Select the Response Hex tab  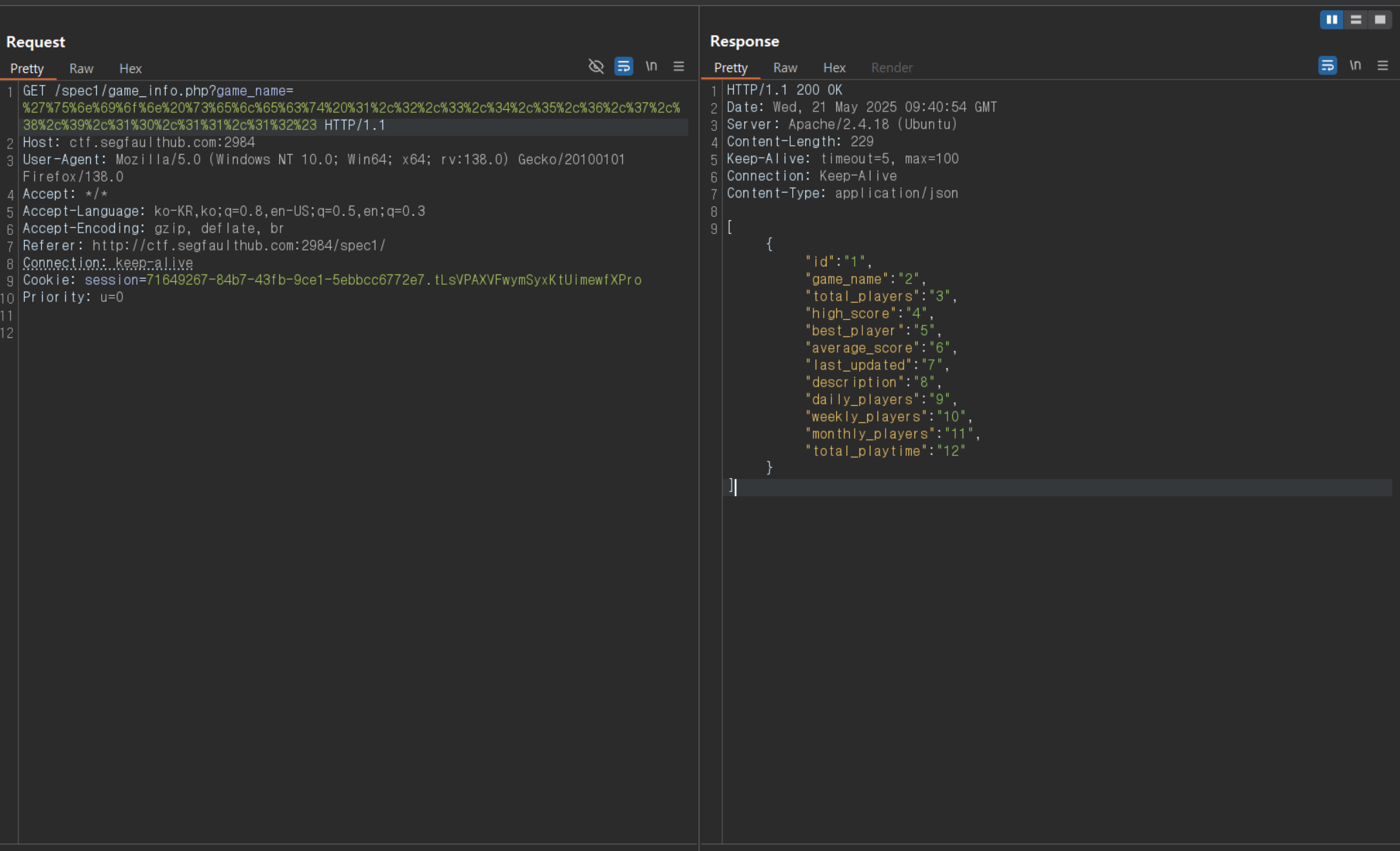(834, 68)
